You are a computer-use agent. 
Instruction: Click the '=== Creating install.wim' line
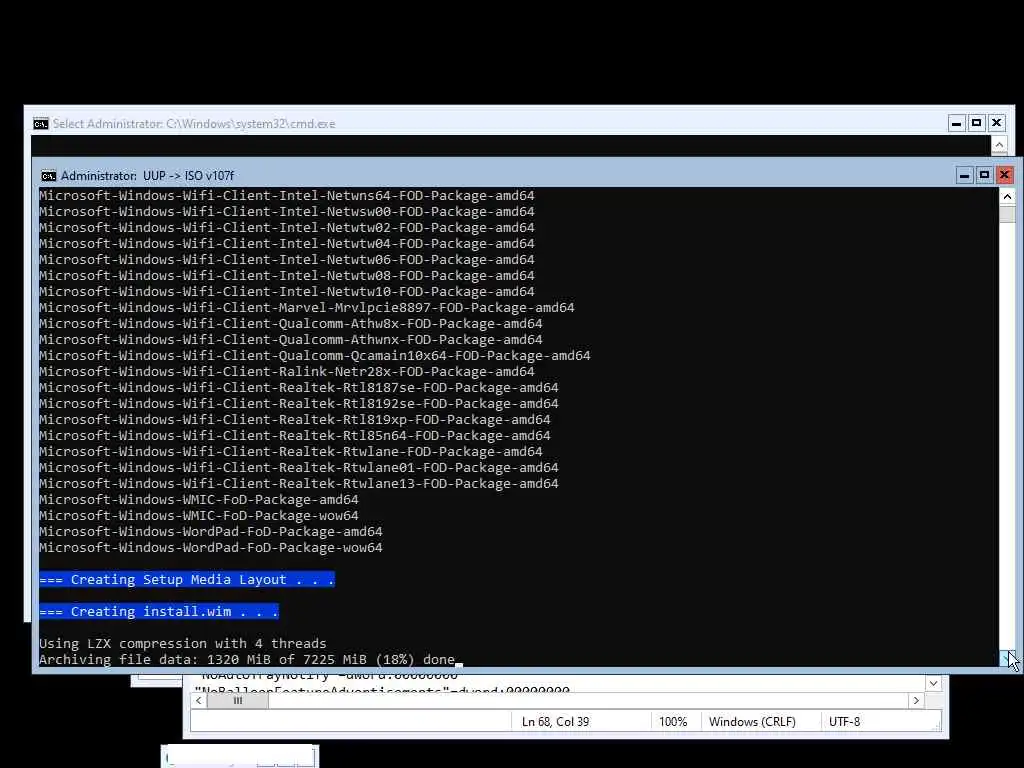coord(159,611)
